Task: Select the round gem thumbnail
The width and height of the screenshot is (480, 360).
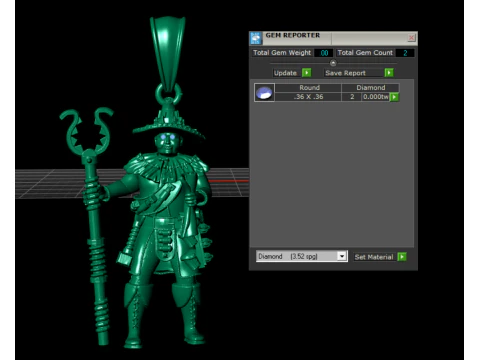Action: coord(264,93)
